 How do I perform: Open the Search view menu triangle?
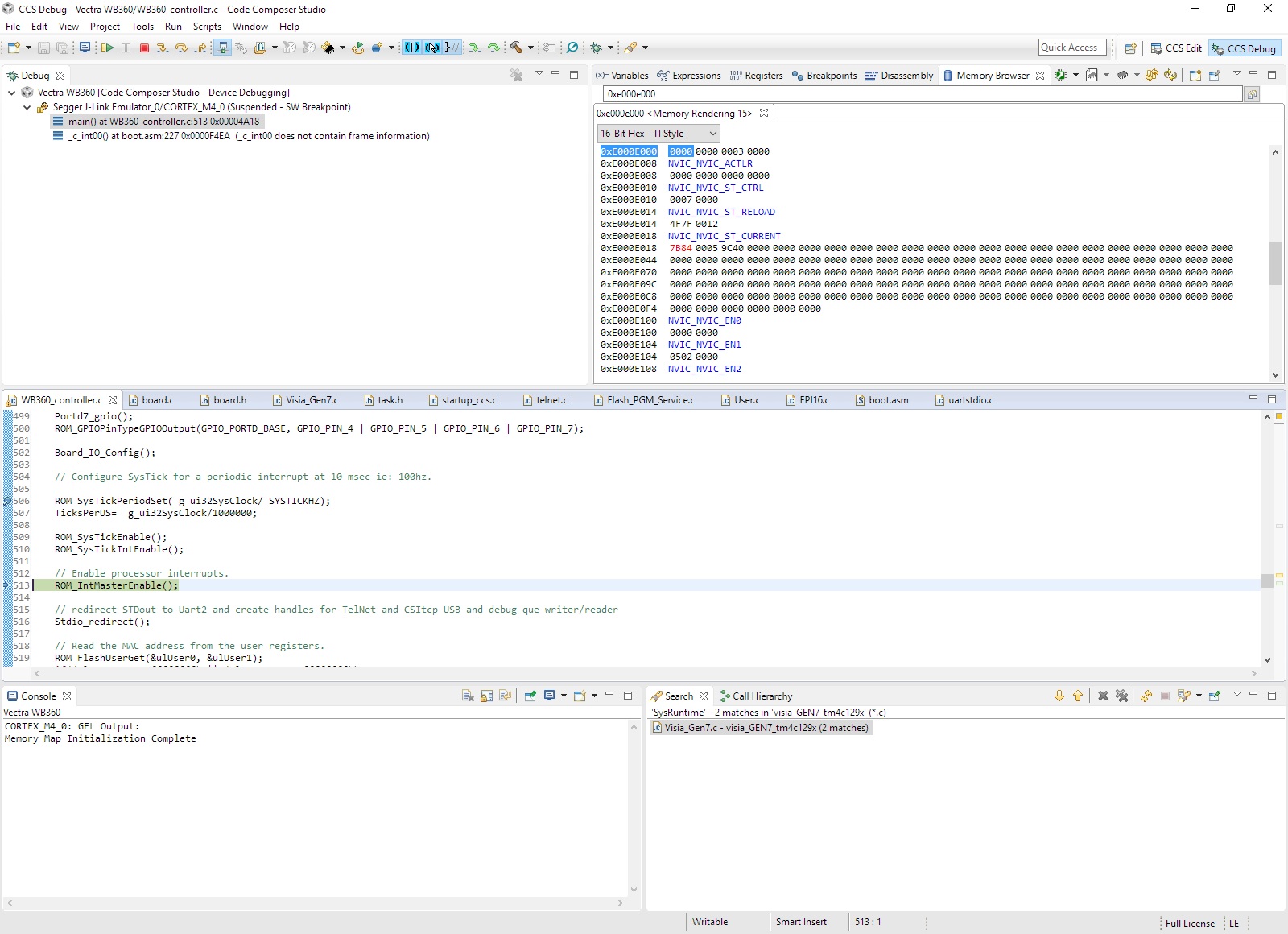coord(1236,694)
